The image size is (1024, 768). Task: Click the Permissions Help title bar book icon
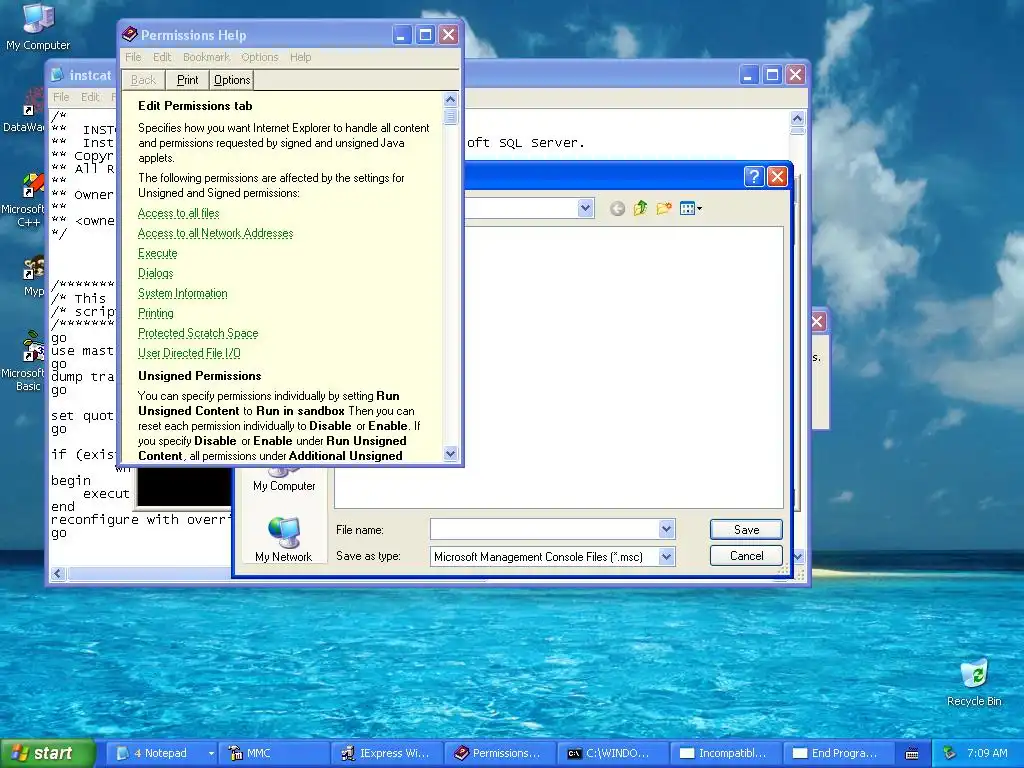130,35
